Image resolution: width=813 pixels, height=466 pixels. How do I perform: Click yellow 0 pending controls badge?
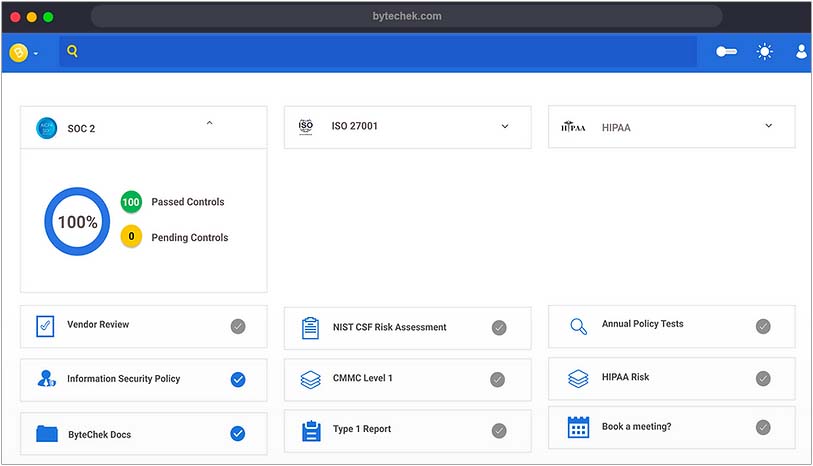coord(131,236)
